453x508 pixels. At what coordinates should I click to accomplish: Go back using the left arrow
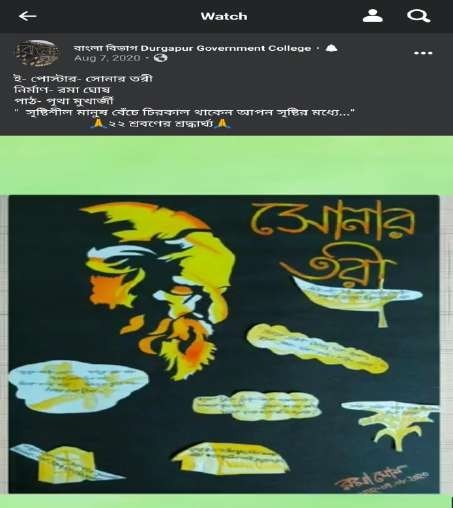point(27,16)
